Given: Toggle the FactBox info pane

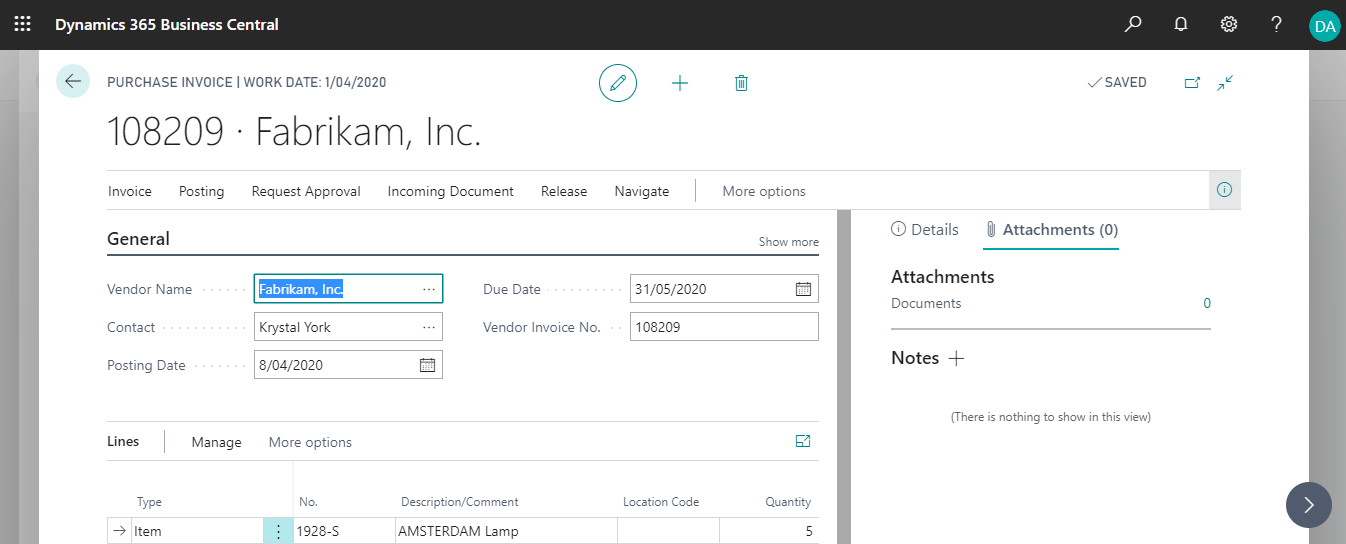Looking at the screenshot, I should click(x=1224, y=190).
